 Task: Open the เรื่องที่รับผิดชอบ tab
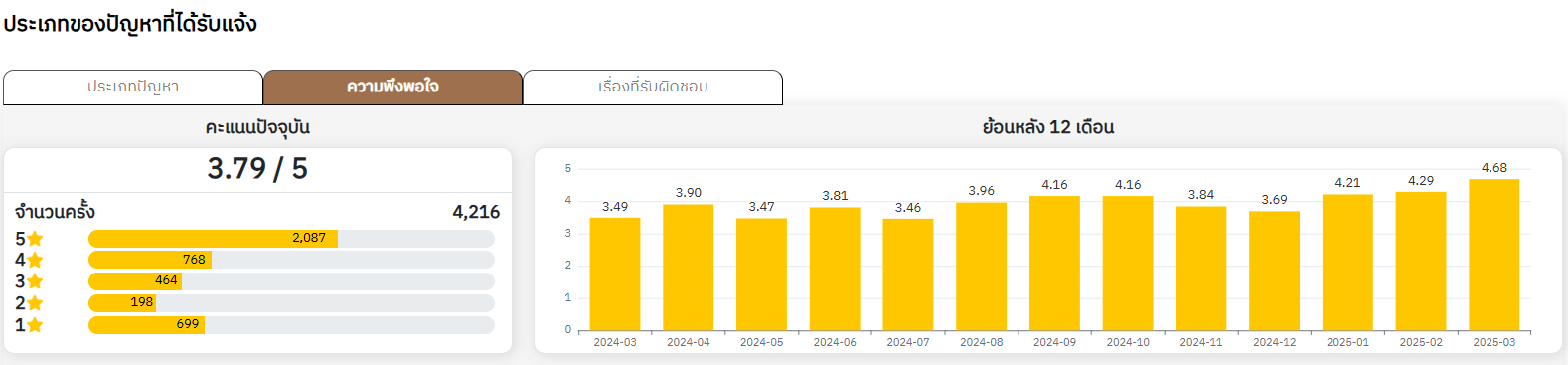pos(653,88)
